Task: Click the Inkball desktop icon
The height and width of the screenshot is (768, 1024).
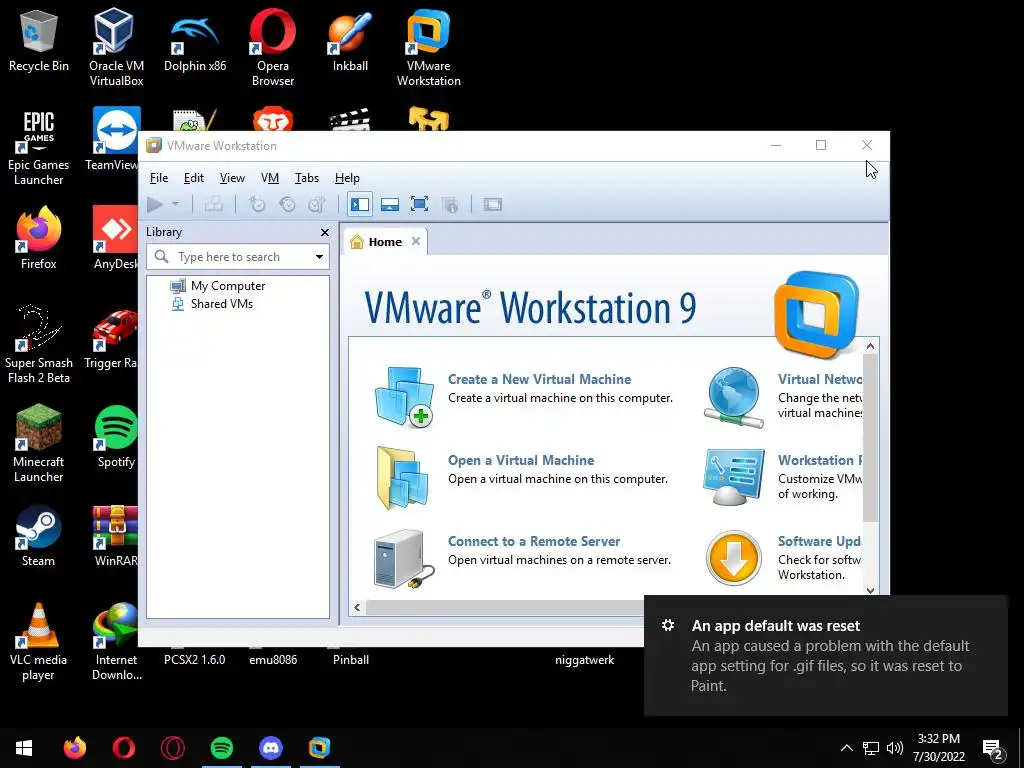Action: (x=351, y=40)
